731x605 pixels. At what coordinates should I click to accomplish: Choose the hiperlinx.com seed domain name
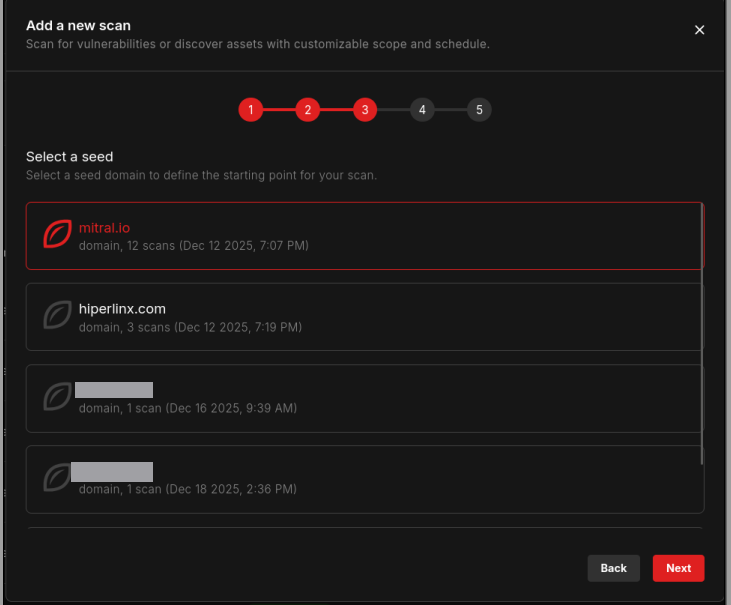point(122,309)
